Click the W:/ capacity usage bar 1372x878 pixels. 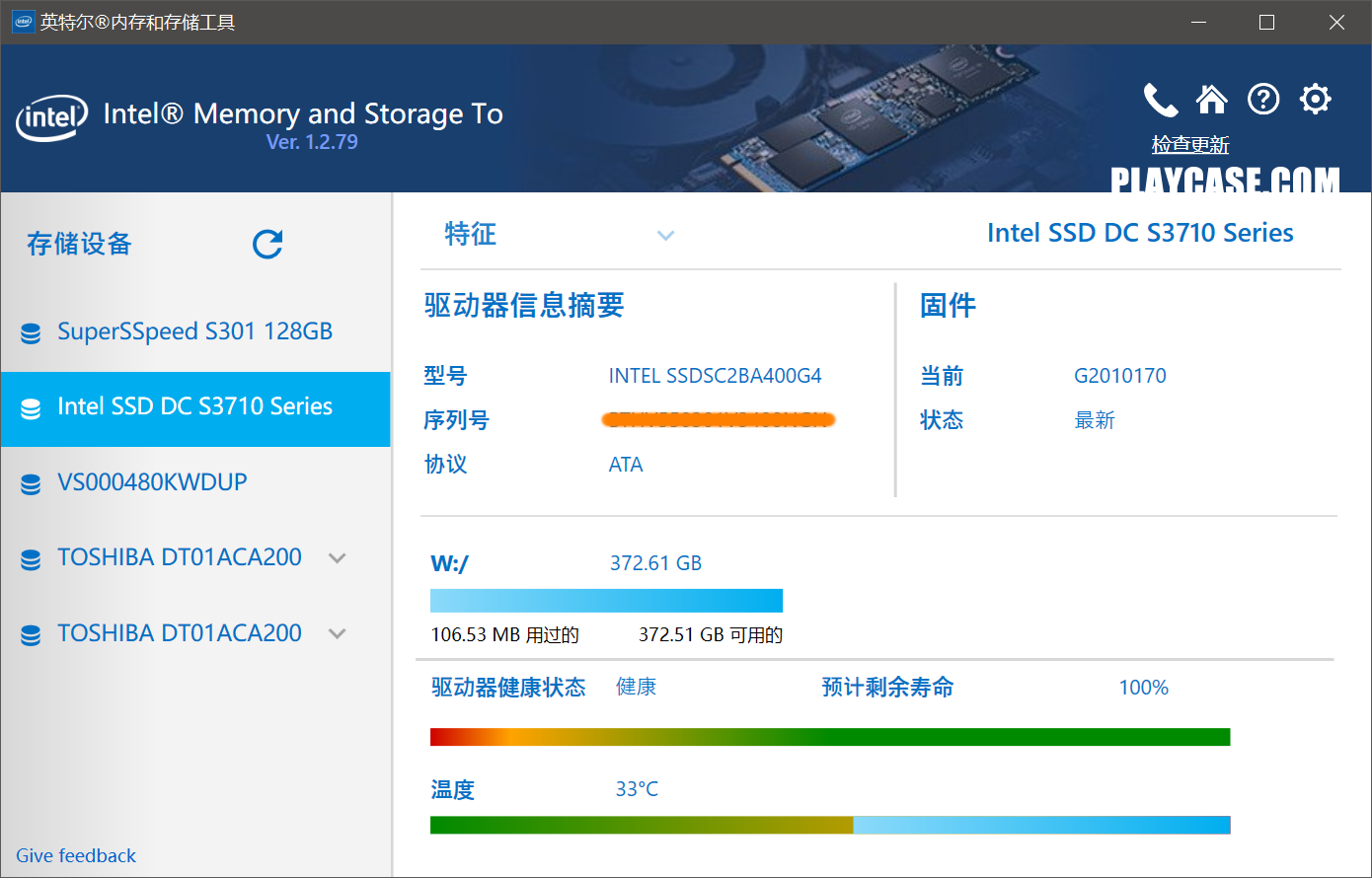click(606, 601)
